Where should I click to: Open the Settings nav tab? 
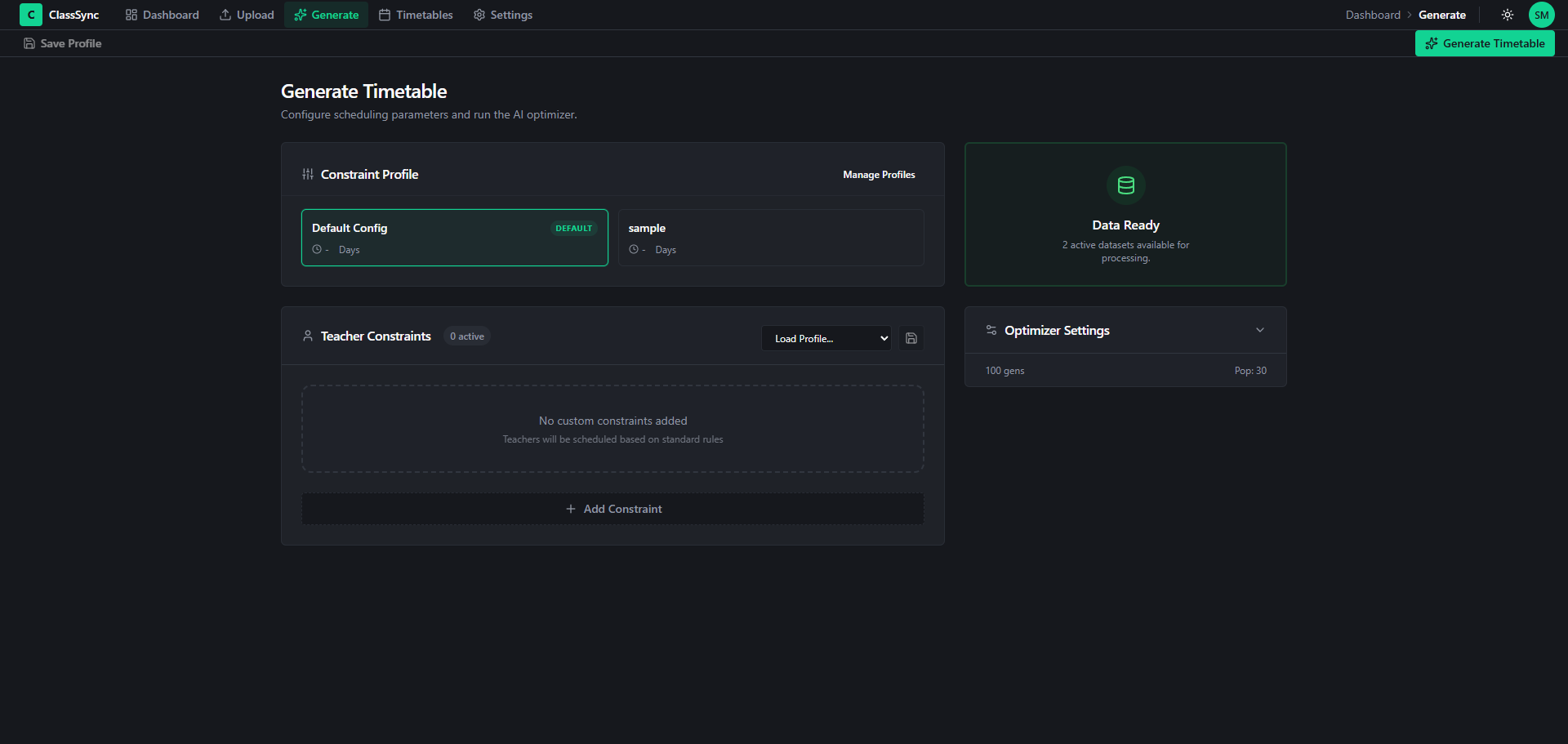[x=503, y=15]
